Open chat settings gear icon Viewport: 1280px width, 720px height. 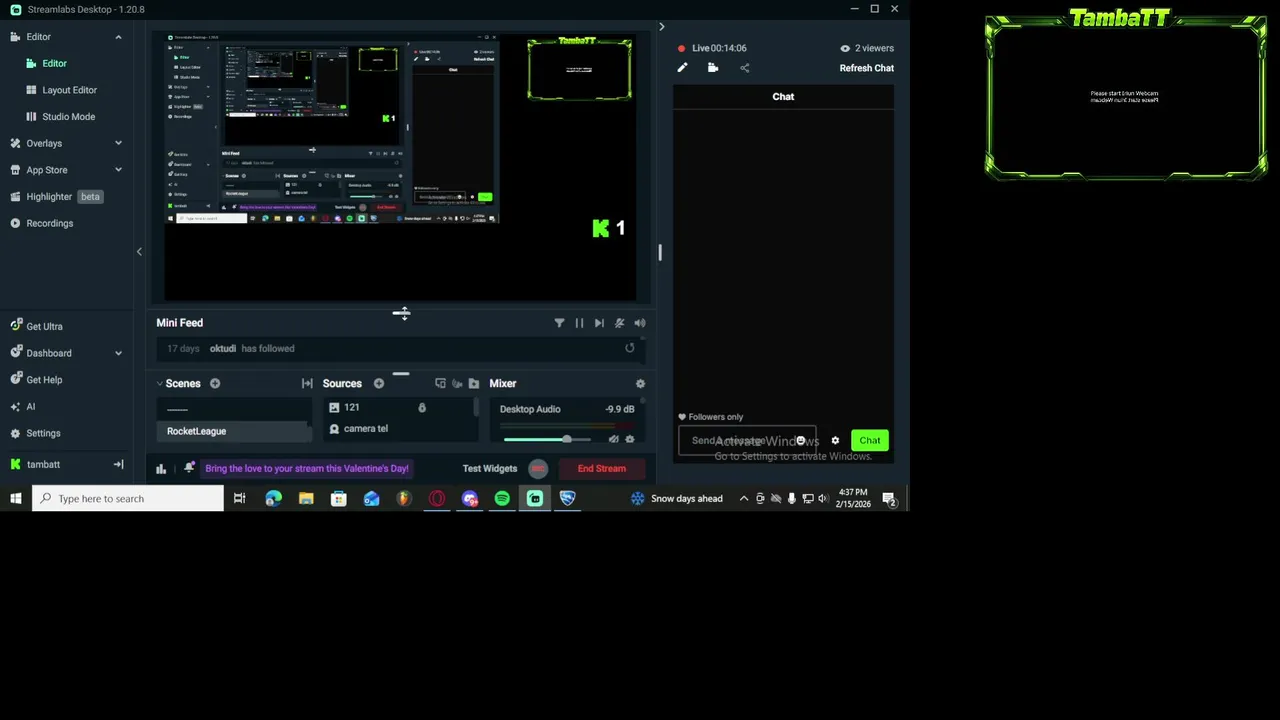coord(835,441)
